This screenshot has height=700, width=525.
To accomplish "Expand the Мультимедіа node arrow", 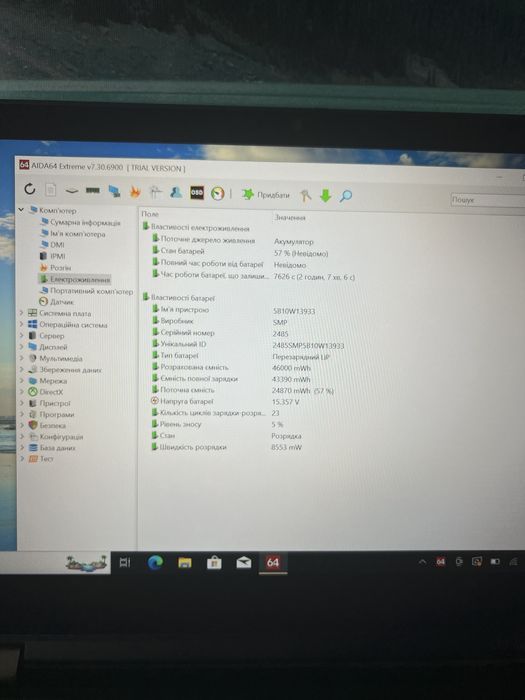I will pyautogui.click(x=21, y=358).
